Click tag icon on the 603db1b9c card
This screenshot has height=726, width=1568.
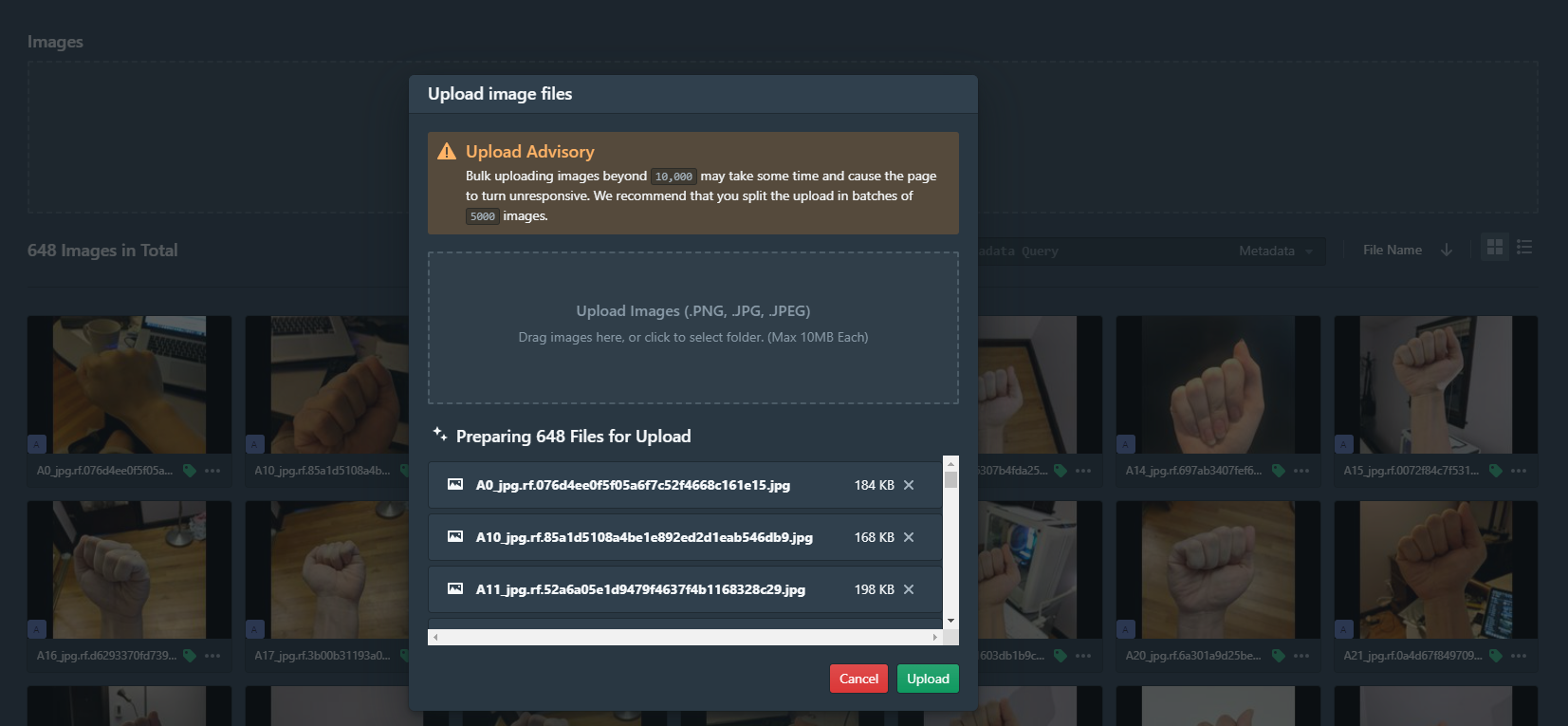tap(1061, 656)
